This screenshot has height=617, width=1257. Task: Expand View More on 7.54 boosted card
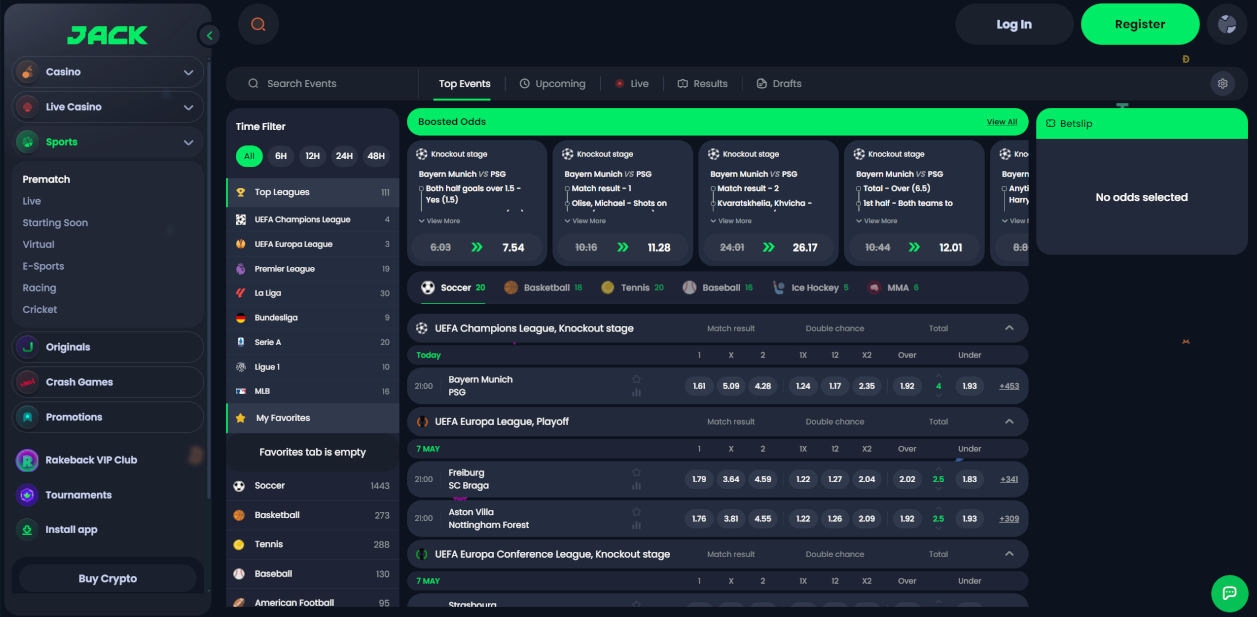(440, 221)
